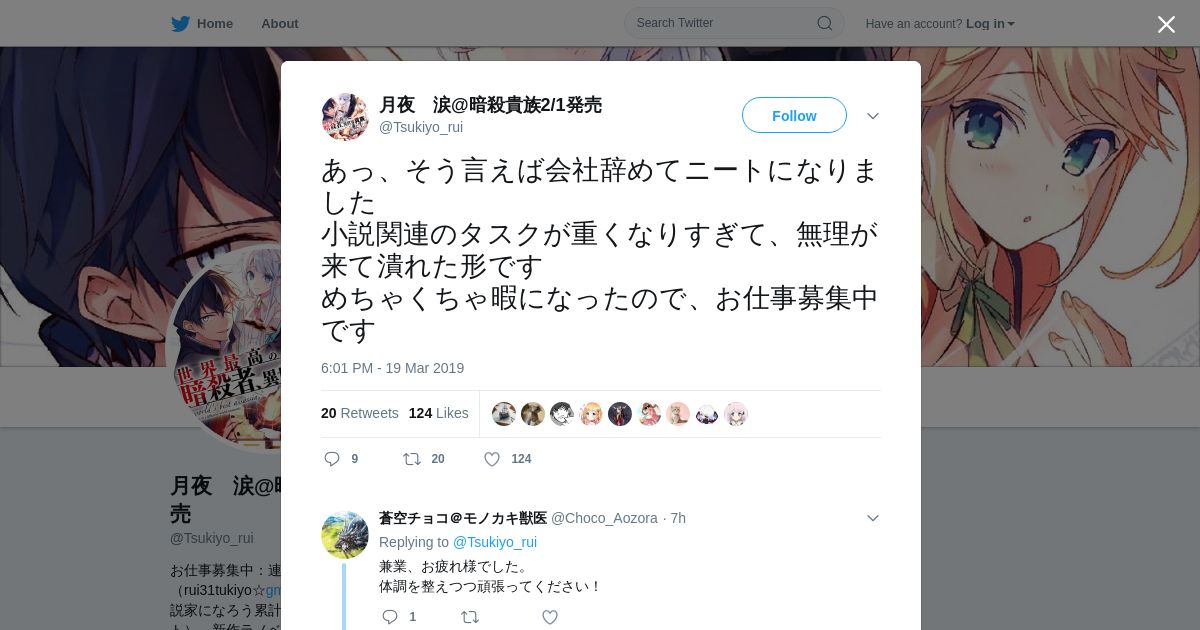Open the Log in dropdown
1200x630 pixels.
[990, 24]
